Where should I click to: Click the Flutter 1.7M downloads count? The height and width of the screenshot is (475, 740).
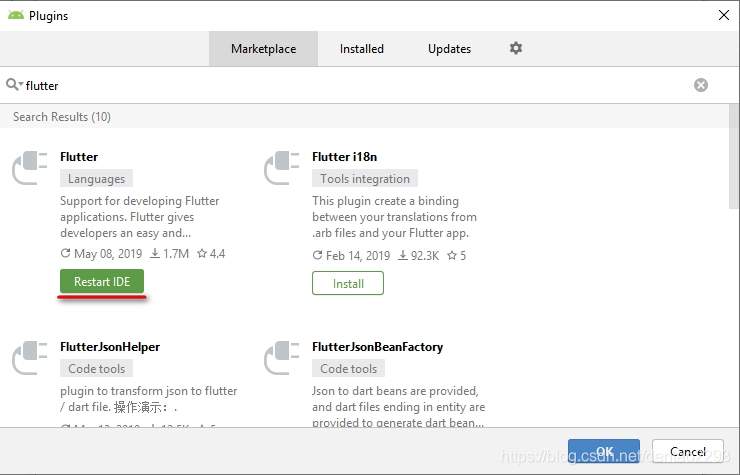pos(169,254)
